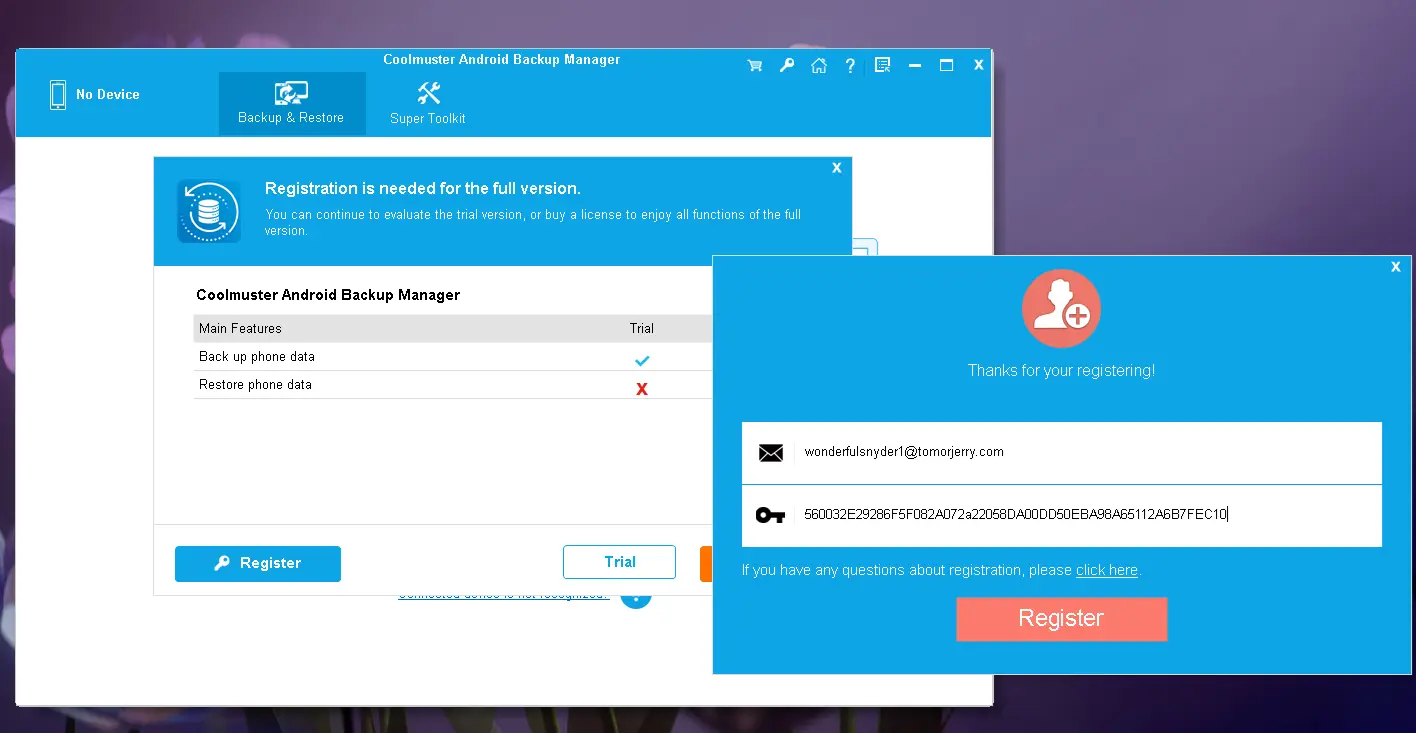The image size is (1416, 733).
Task: Open help via question mark icon
Action: (850, 66)
